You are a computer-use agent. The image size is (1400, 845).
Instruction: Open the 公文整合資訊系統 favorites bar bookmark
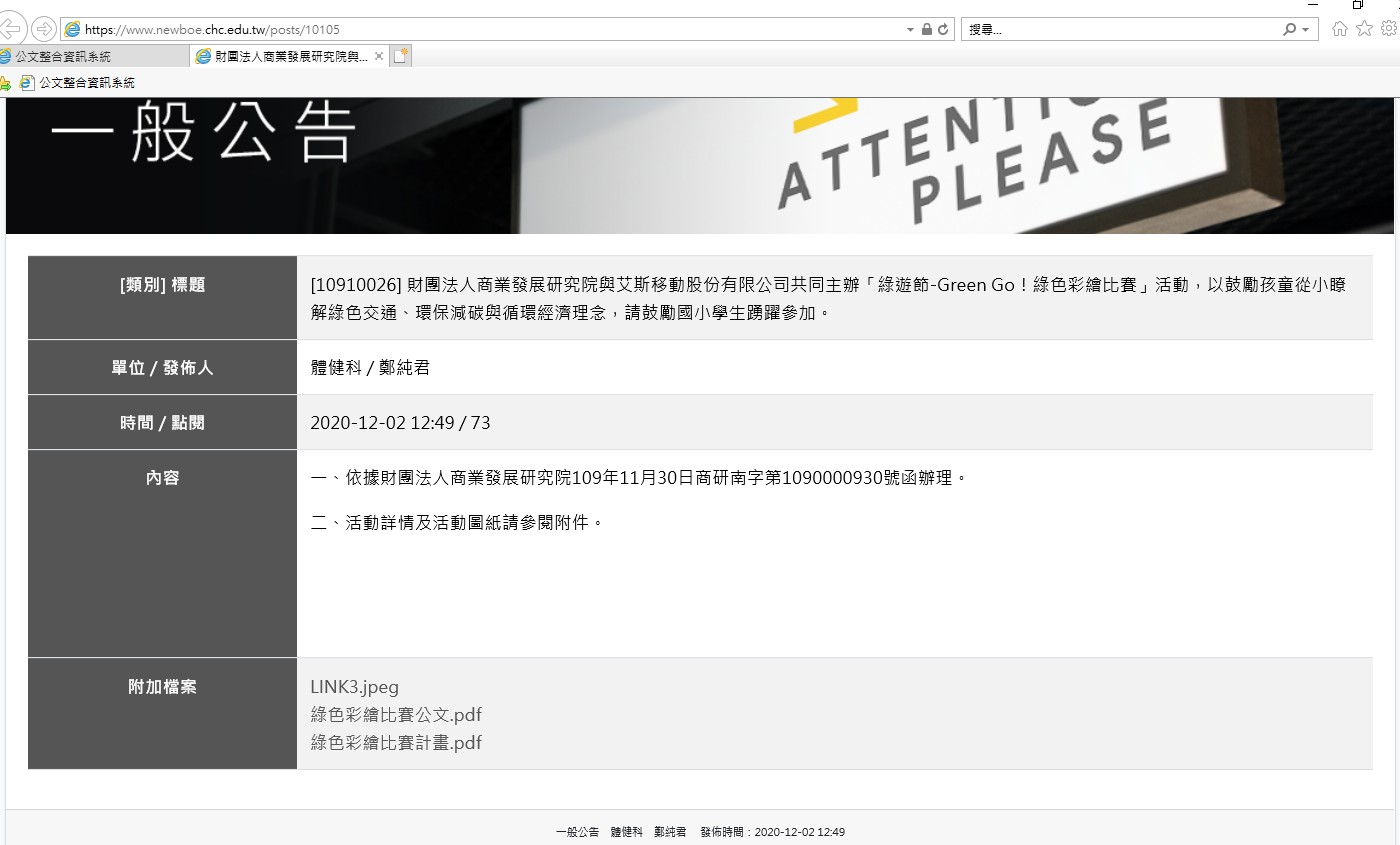point(78,83)
